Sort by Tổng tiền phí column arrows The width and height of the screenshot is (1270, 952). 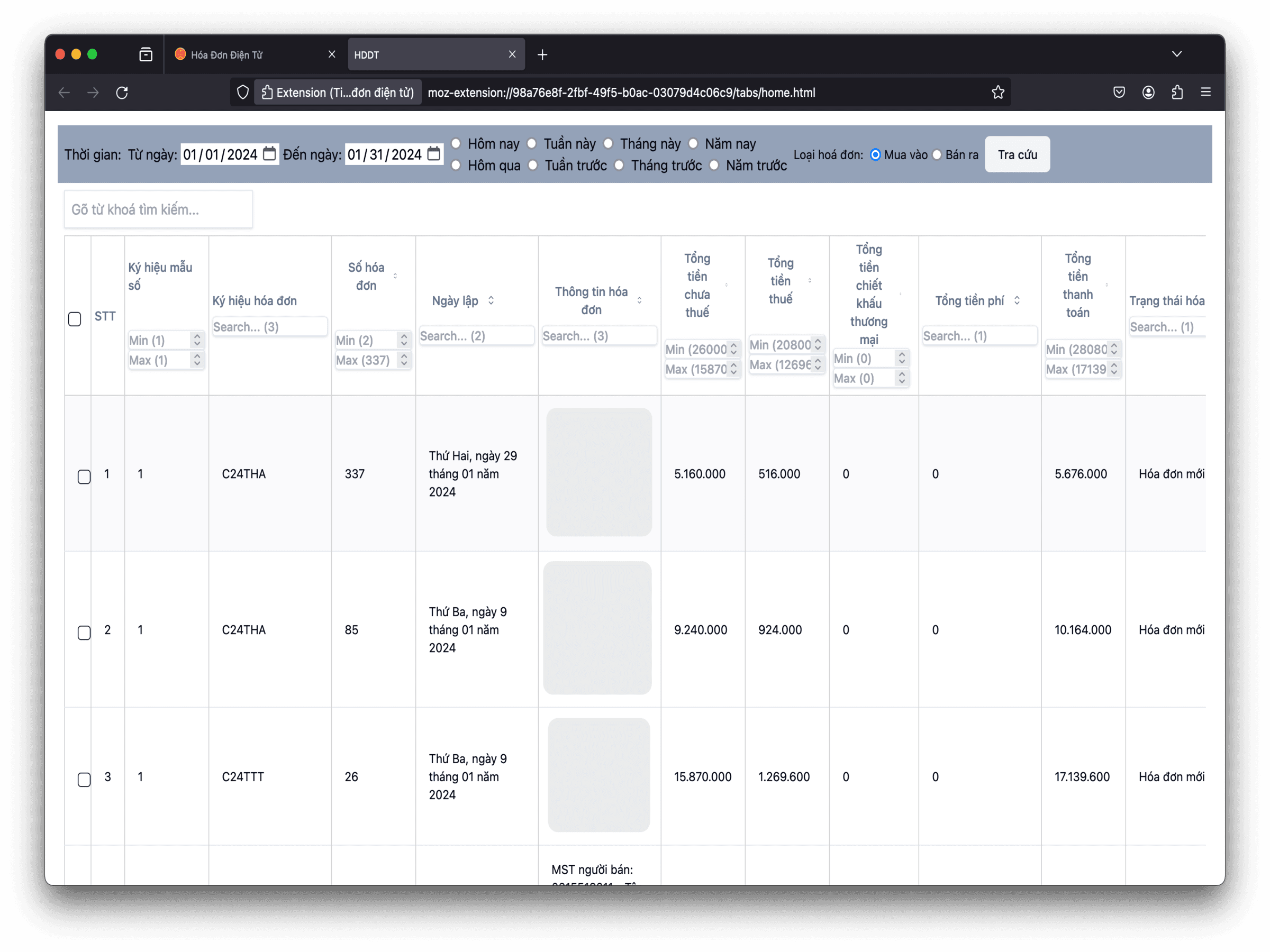click(x=1017, y=301)
